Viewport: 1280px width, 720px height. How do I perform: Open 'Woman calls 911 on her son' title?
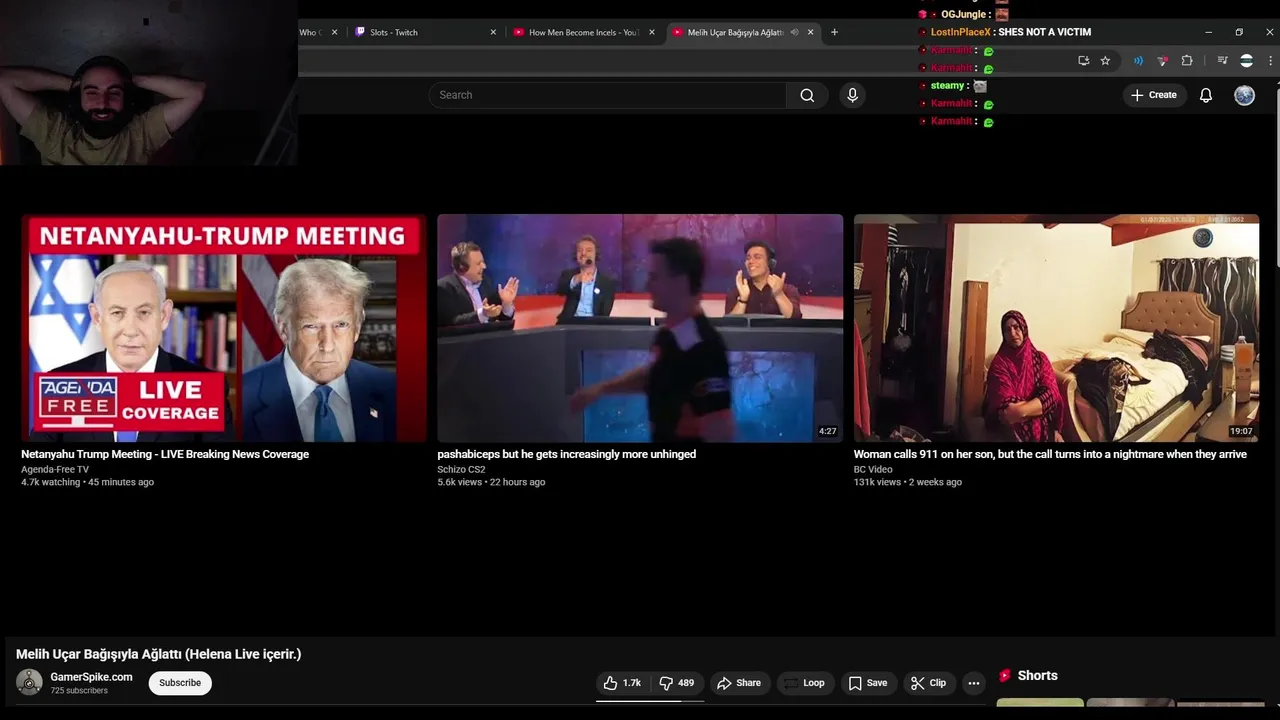point(1050,454)
